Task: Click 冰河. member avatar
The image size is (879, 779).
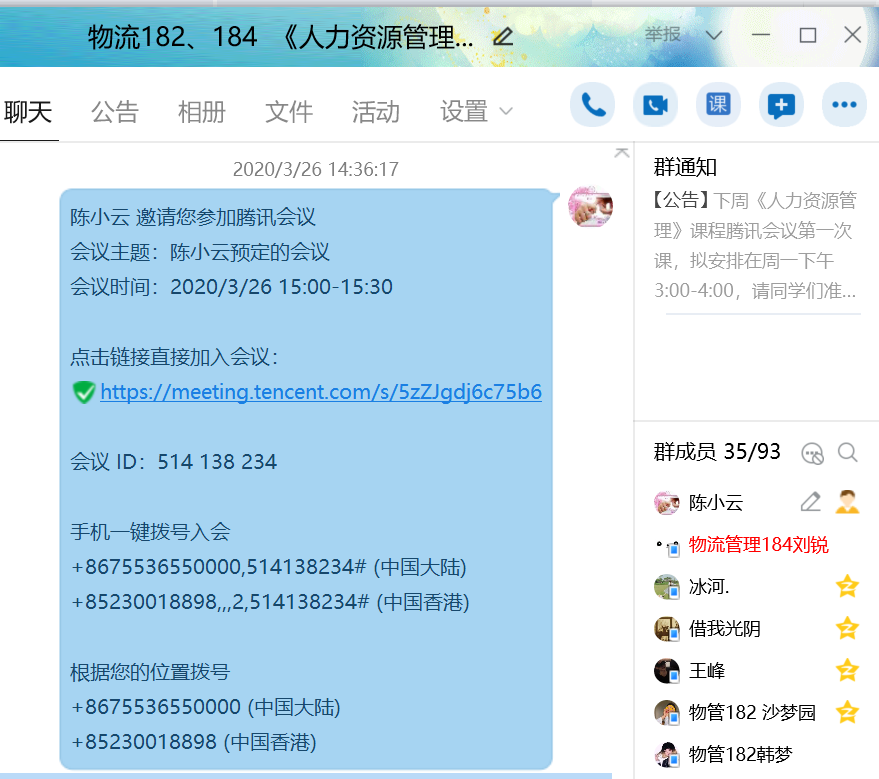Action: tap(667, 586)
